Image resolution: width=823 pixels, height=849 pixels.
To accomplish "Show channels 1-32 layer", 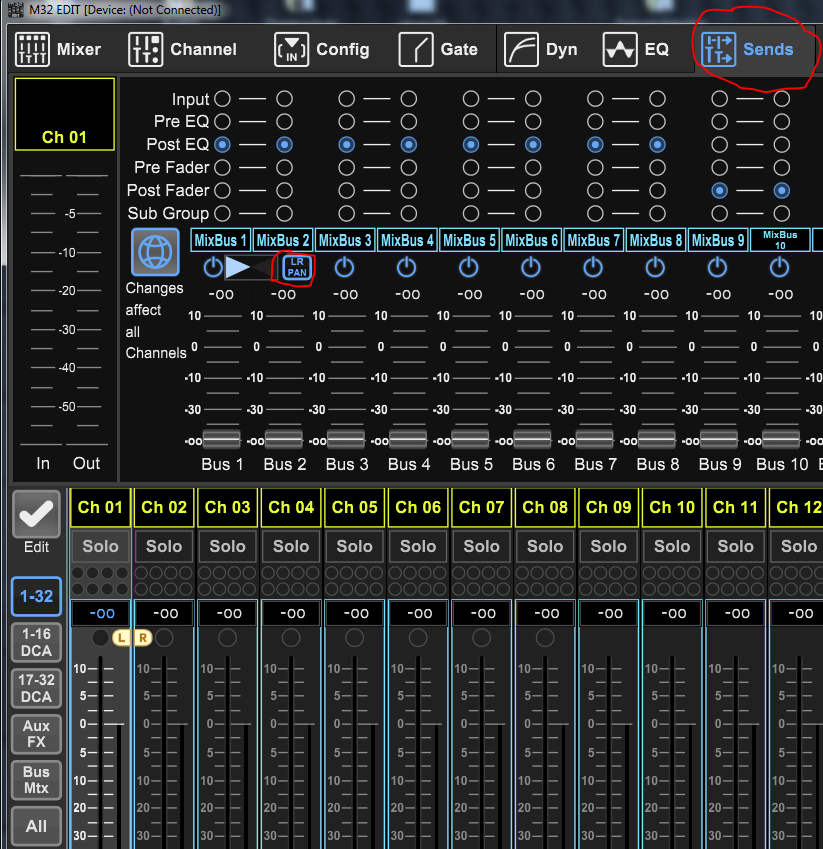I will pyautogui.click(x=36, y=597).
